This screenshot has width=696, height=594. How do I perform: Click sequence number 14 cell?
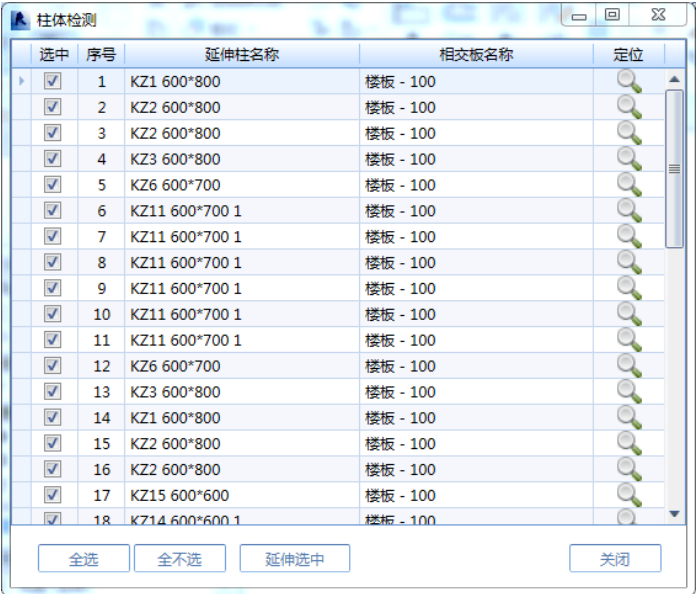[x=101, y=418]
